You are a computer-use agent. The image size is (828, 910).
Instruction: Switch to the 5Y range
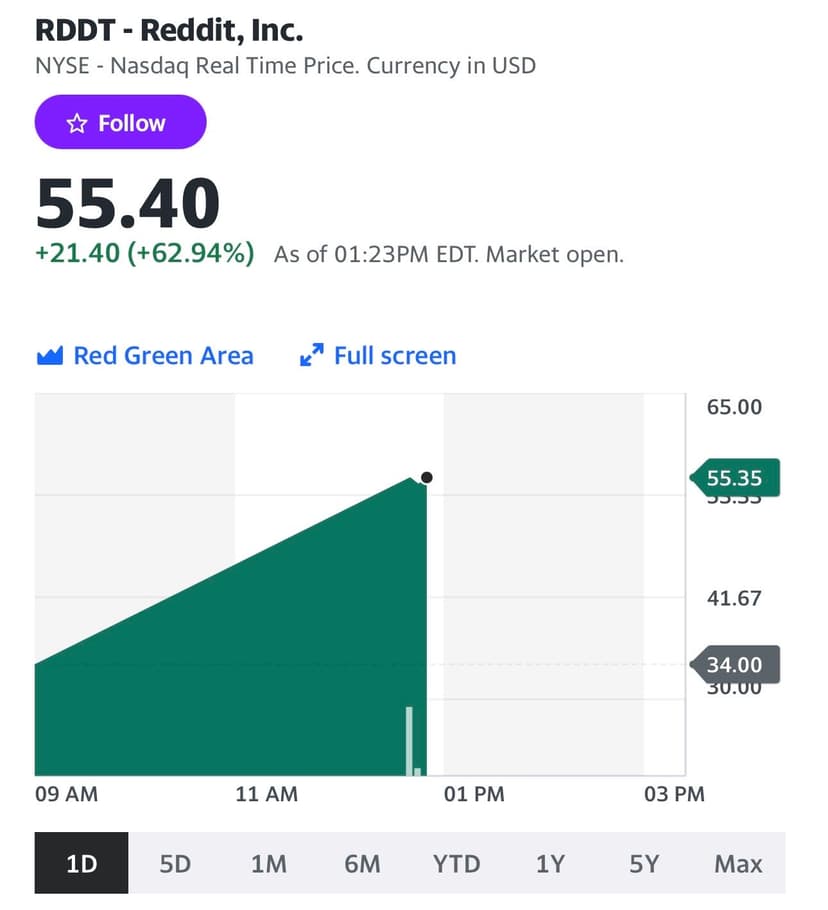click(644, 863)
